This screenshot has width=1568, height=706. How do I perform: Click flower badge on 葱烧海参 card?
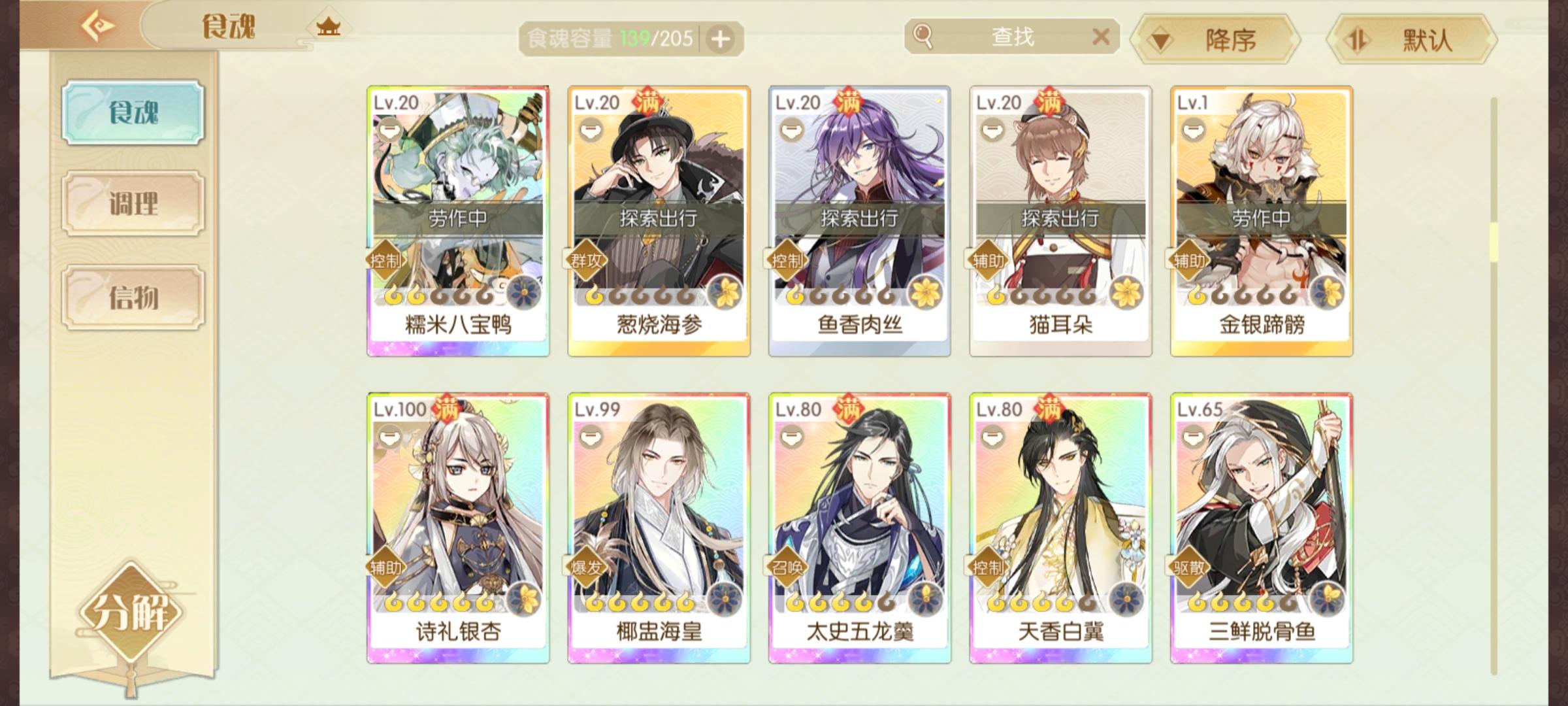point(725,292)
